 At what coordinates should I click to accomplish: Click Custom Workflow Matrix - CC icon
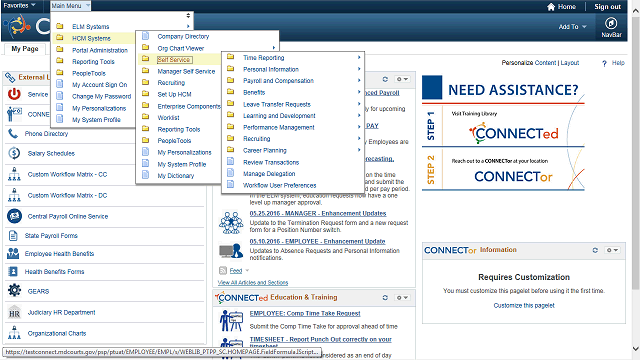click(x=14, y=174)
